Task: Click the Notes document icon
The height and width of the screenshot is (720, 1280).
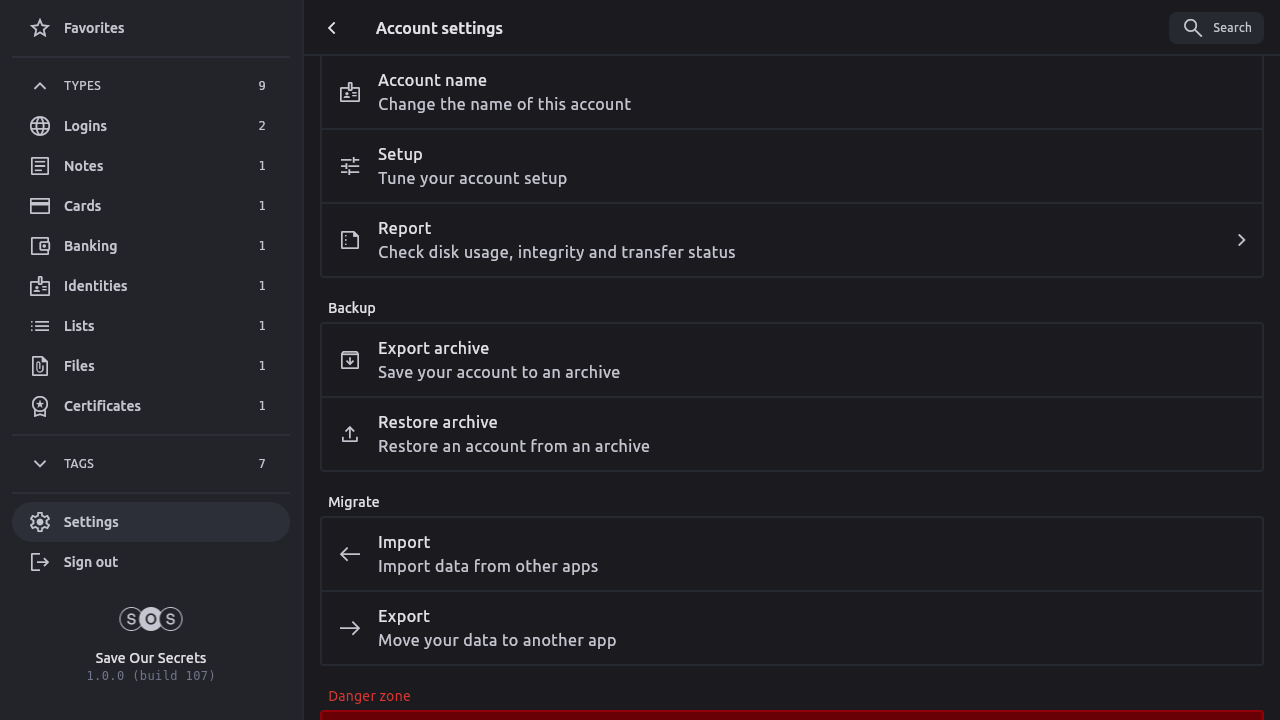Action: click(40, 166)
